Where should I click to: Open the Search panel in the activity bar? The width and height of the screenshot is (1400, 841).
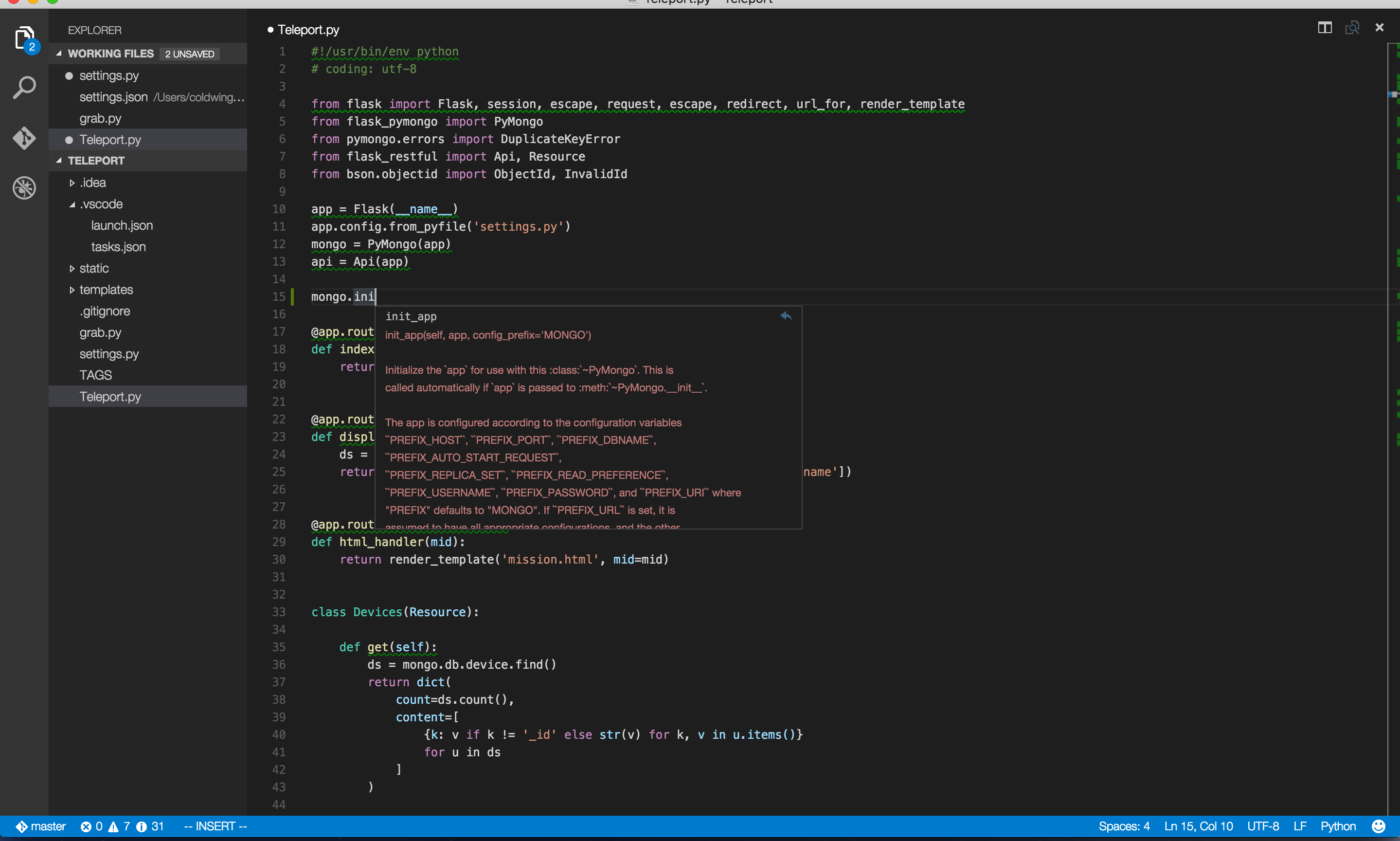pyautogui.click(x=24, y=87)
